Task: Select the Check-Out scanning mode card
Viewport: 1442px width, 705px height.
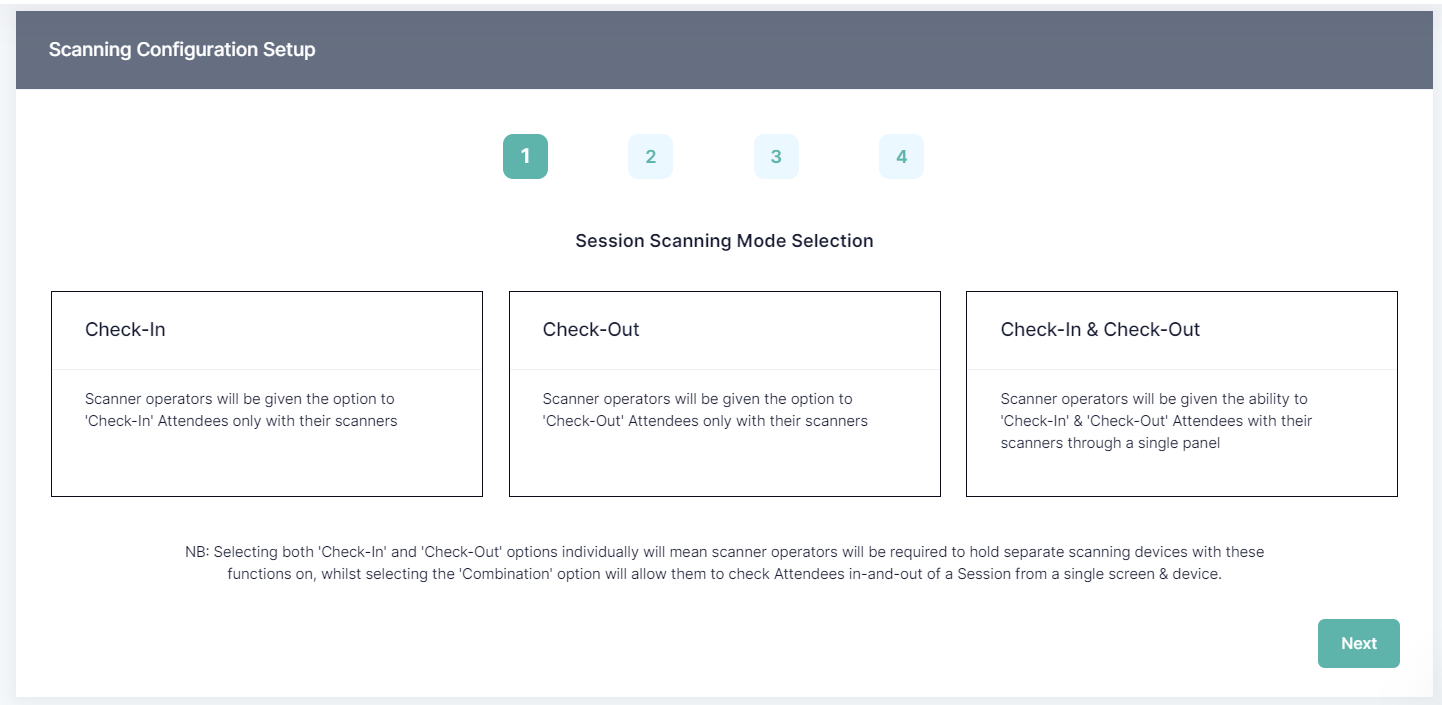Action: pyautogui.click(x=724, y=394)
